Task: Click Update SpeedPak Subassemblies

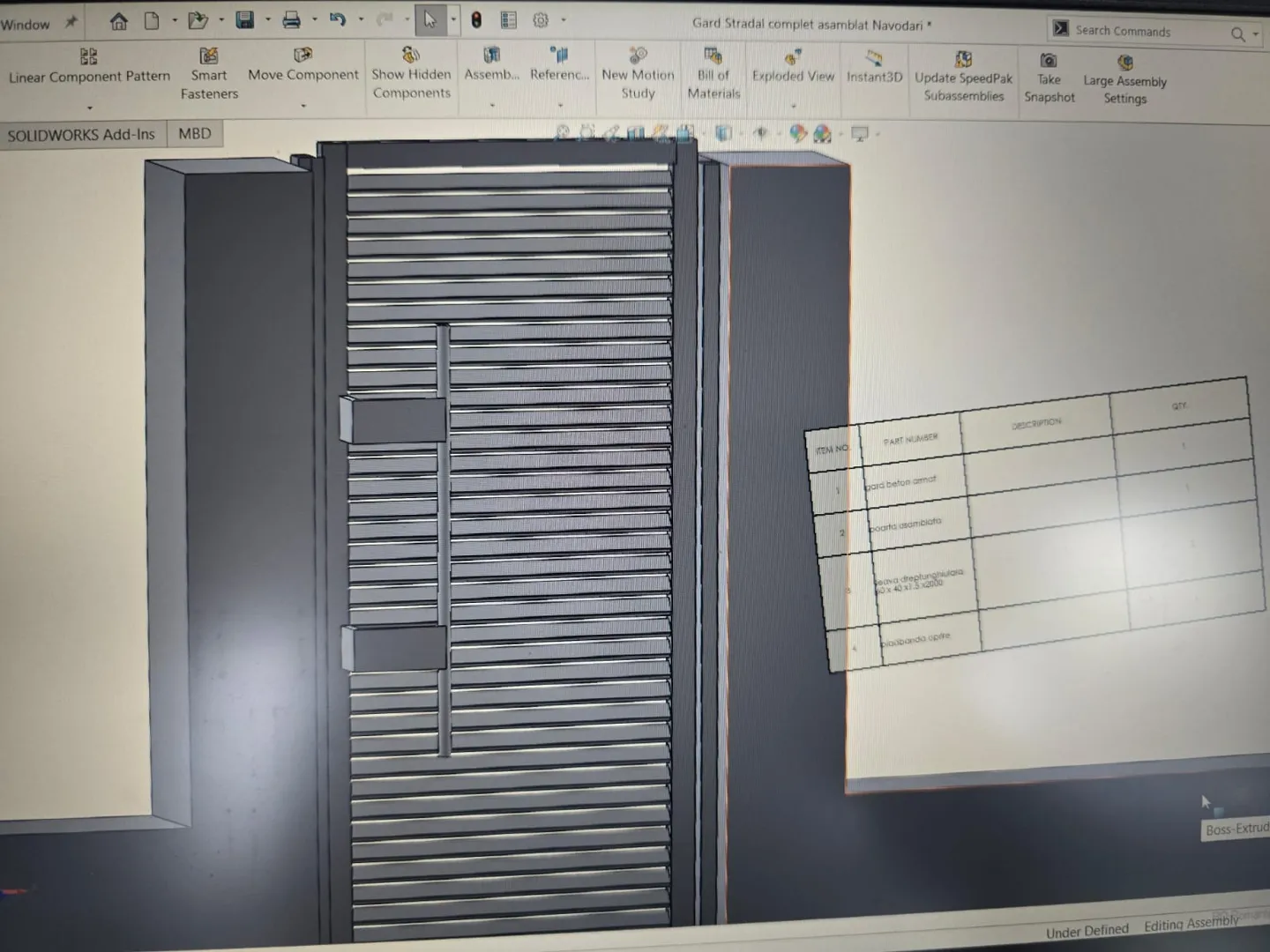Action: (963, 78)
